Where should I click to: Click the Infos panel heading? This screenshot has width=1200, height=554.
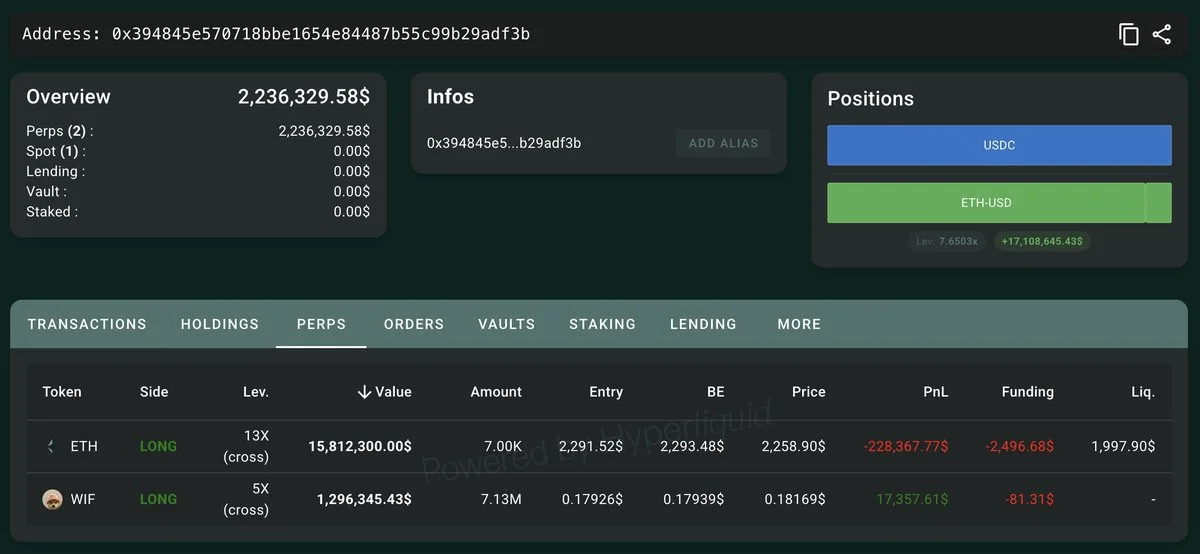click(450, 97)
